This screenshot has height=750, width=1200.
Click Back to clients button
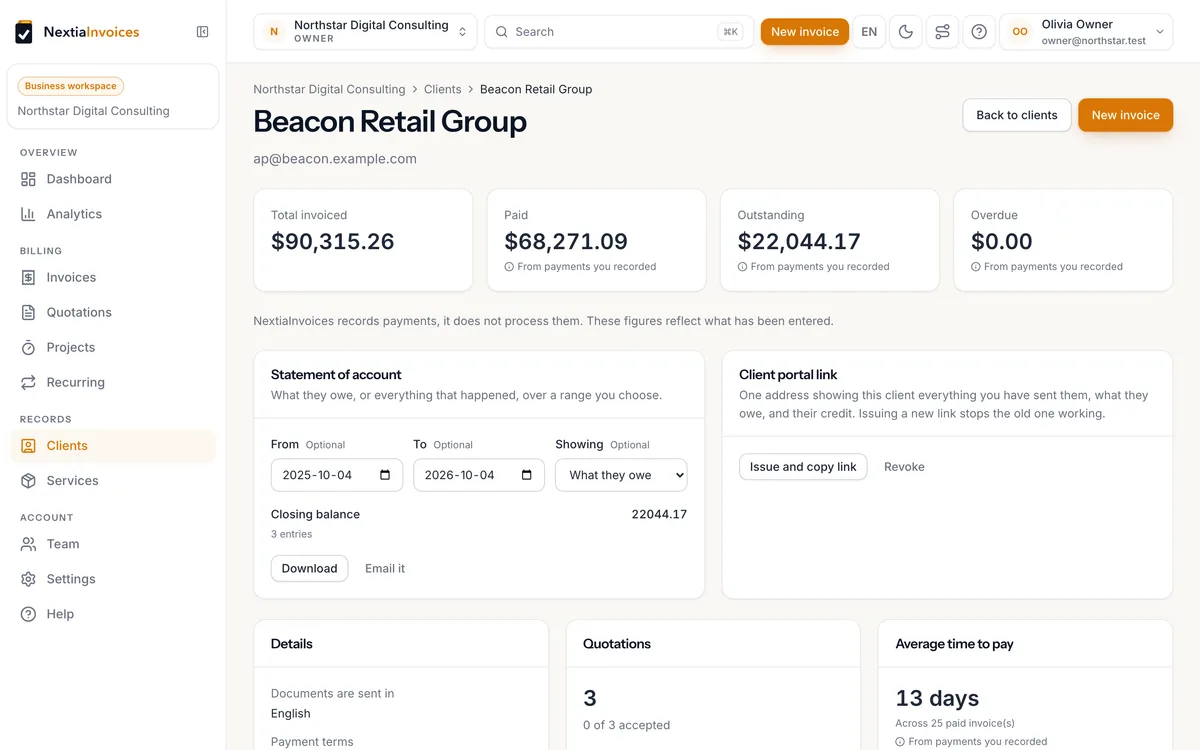pos(1017,115)
